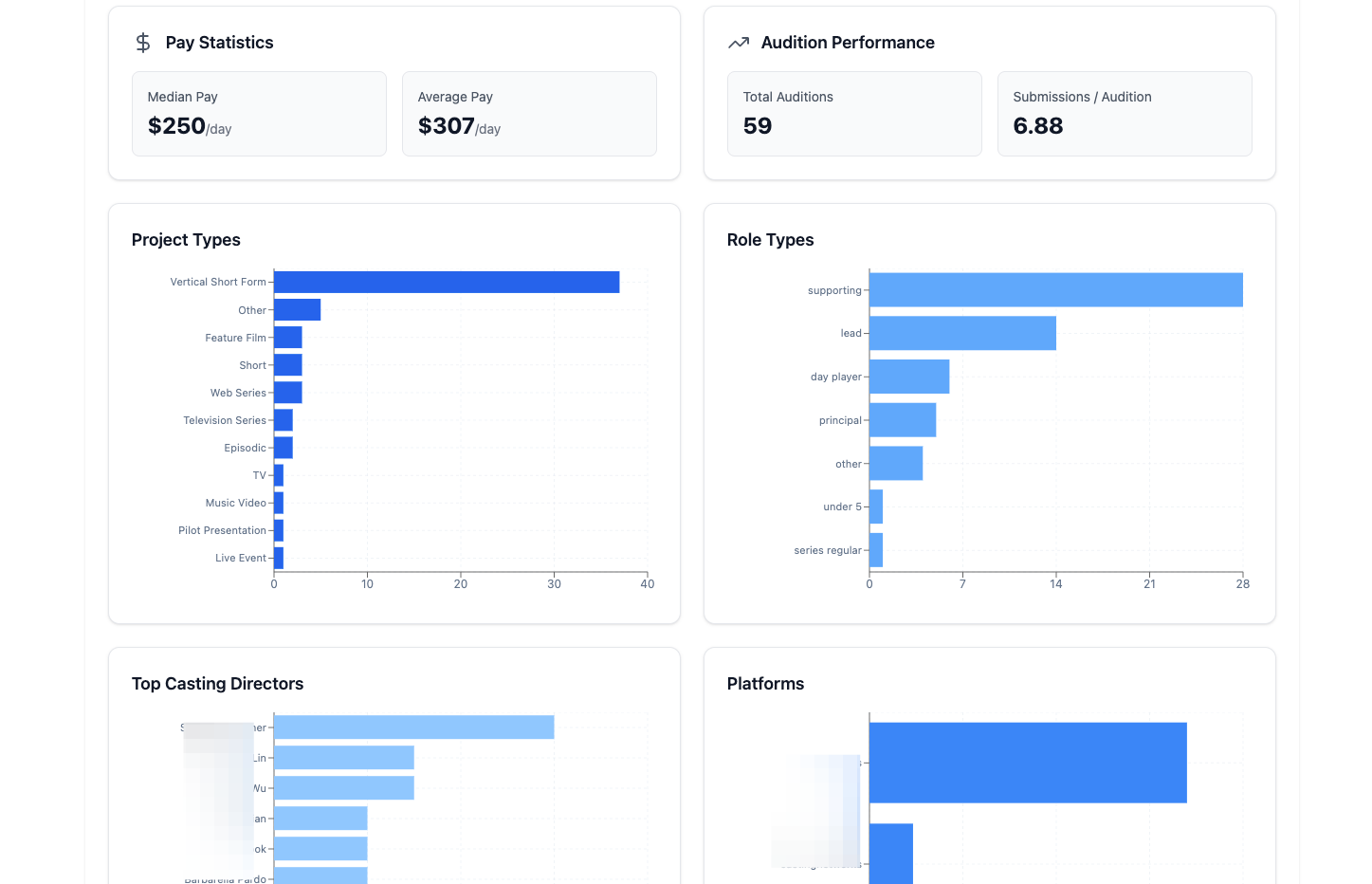Click the Submissions / Audition card

click(1125, 113)
